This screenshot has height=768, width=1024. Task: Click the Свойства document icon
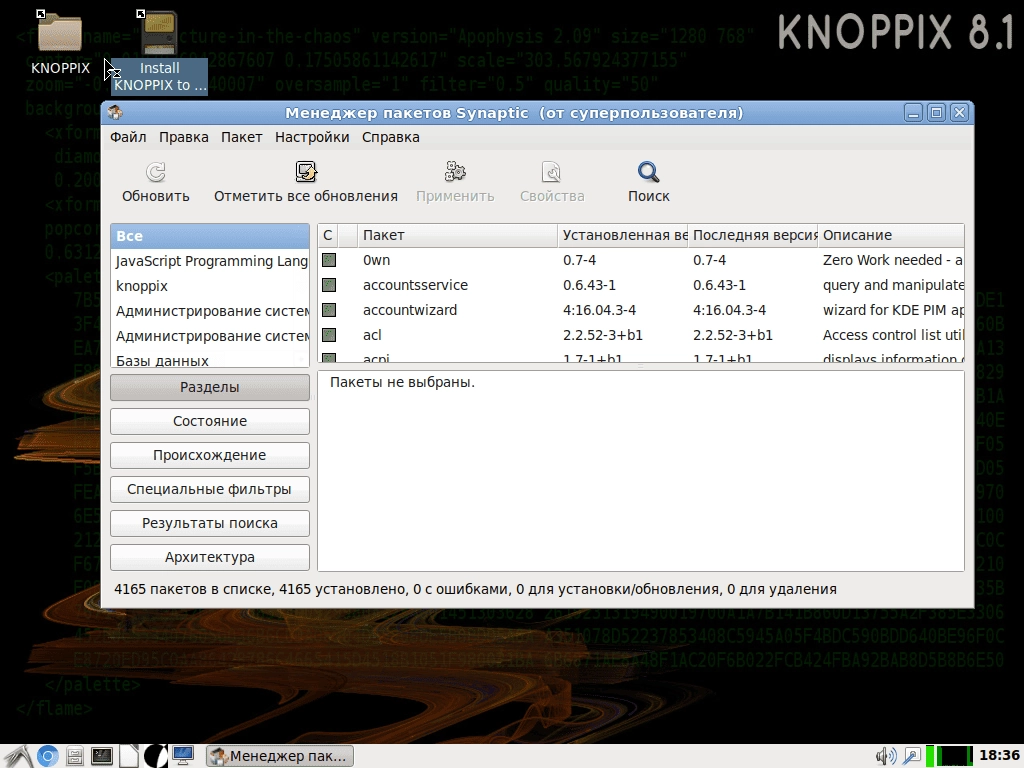(x=551, y=172)
